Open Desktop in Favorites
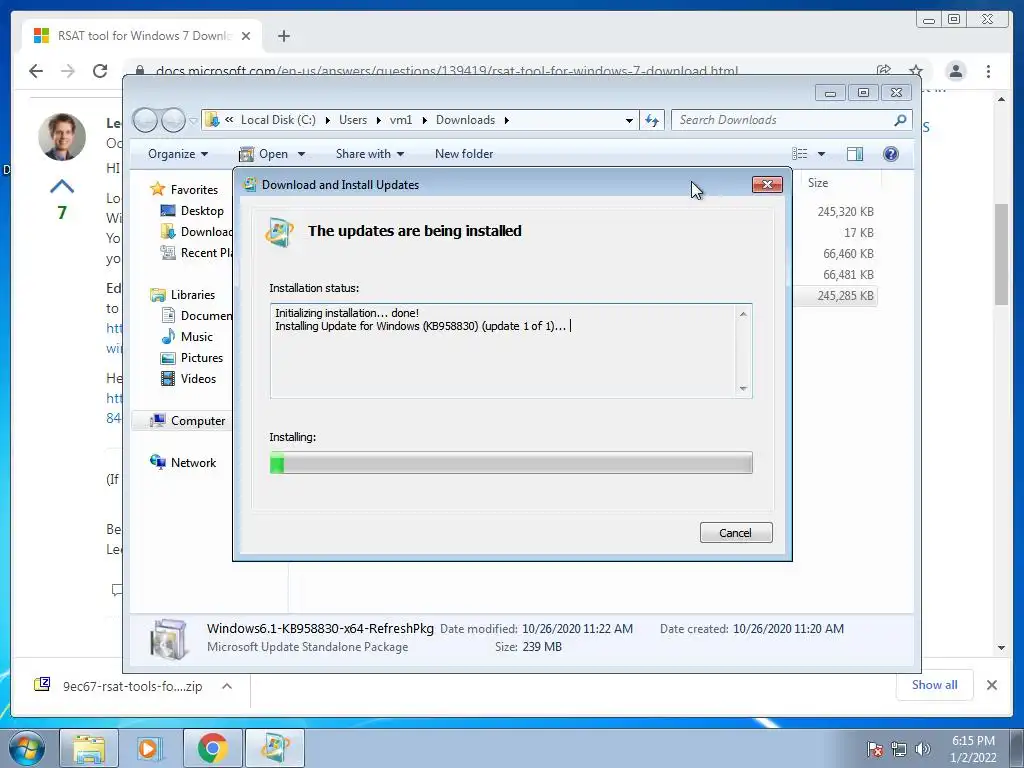This screenshot has height=768, width=1024. [x=202, y=211]
